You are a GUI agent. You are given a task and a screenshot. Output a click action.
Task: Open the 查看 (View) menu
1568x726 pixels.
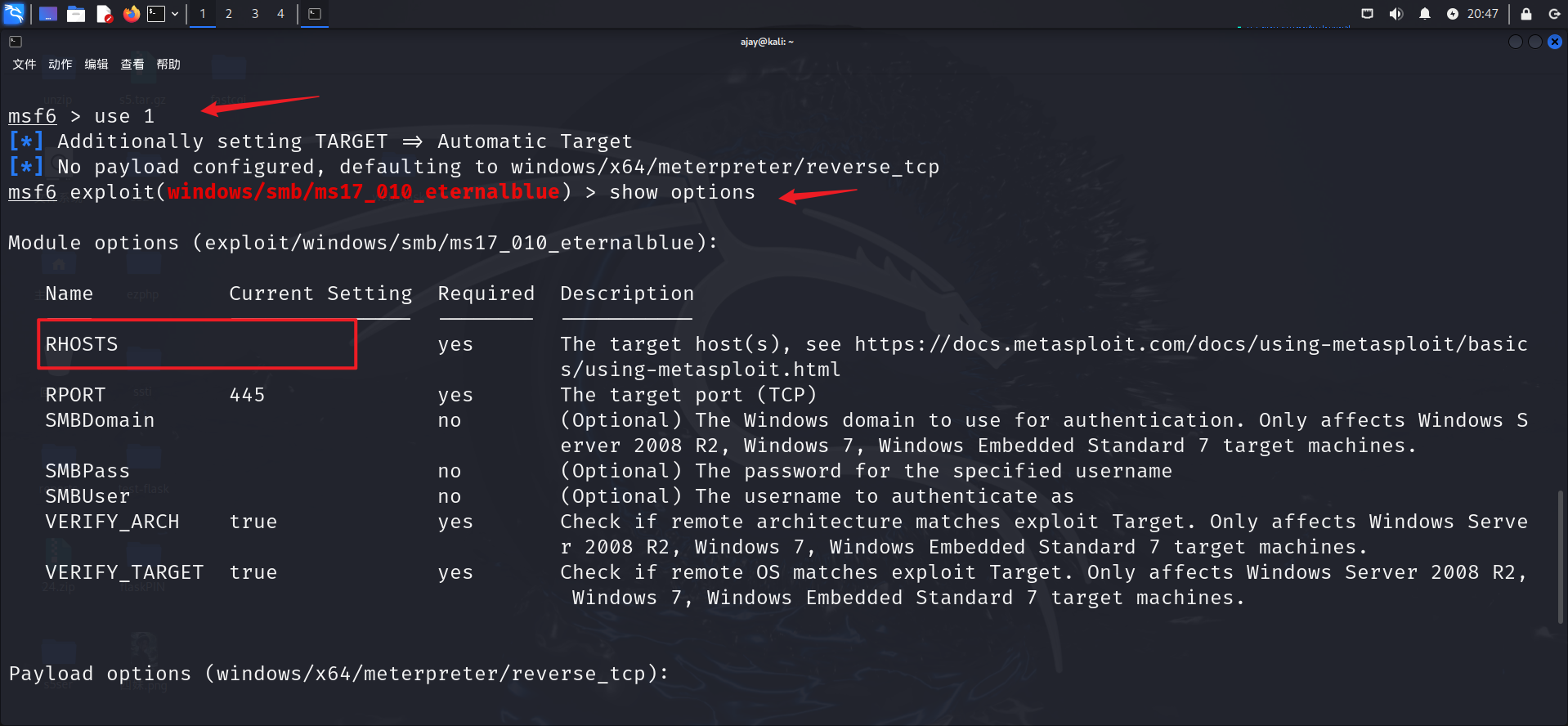click(132, 65)
